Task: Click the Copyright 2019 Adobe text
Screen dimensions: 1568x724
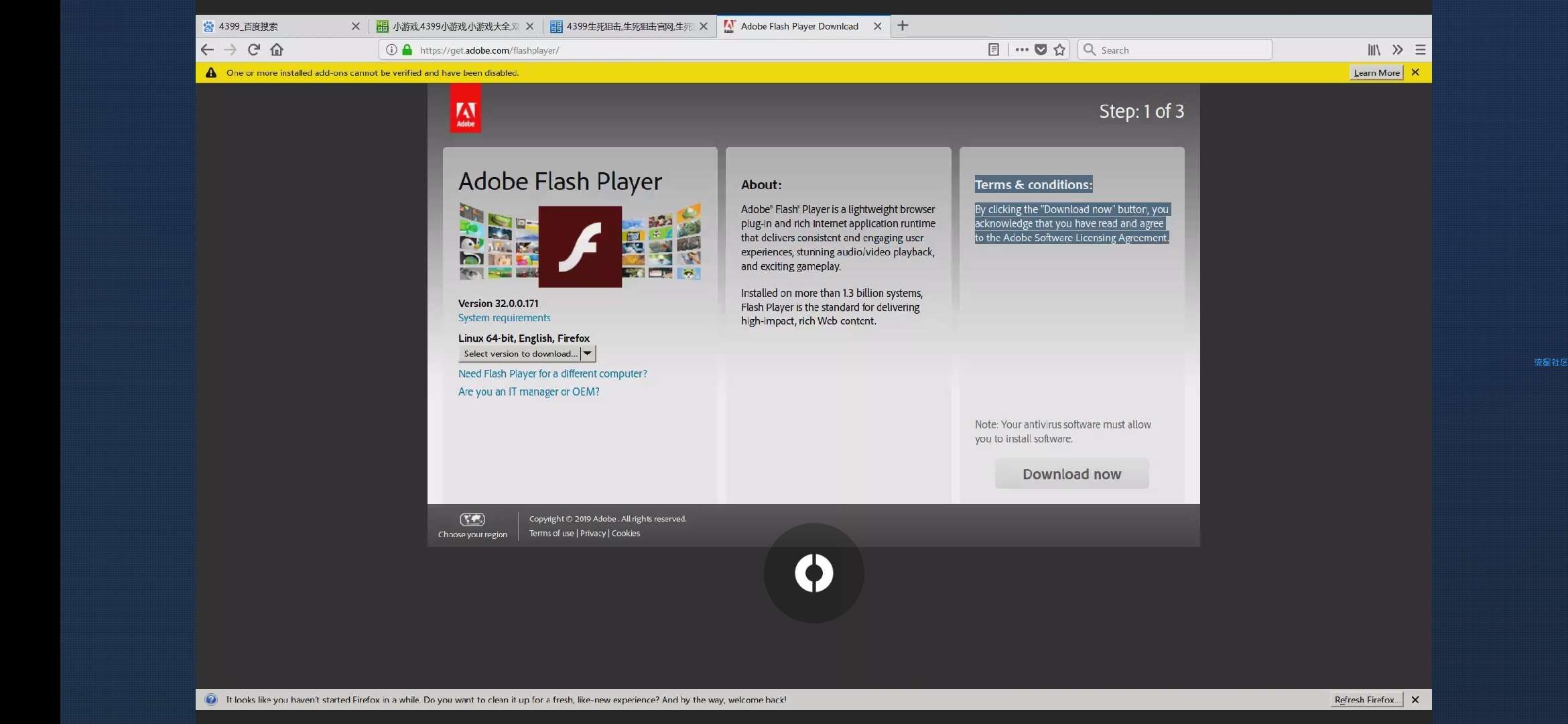Action: [x=608, y=518]
